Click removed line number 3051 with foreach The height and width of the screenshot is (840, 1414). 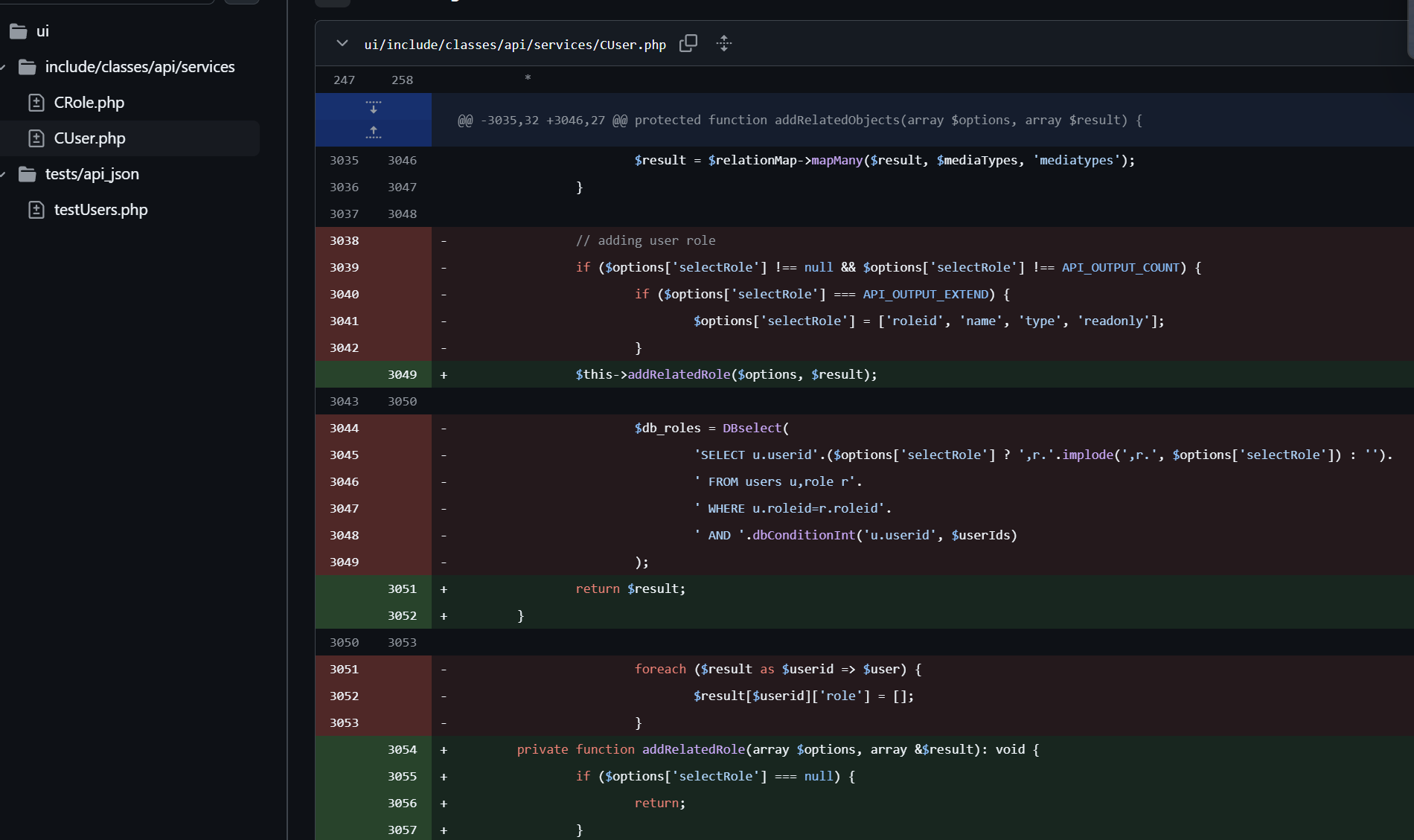[x=345, y=669]
